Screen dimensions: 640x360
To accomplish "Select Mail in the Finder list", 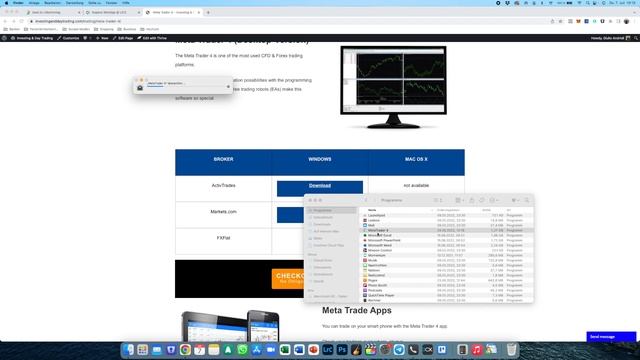I will coord(447,225).
